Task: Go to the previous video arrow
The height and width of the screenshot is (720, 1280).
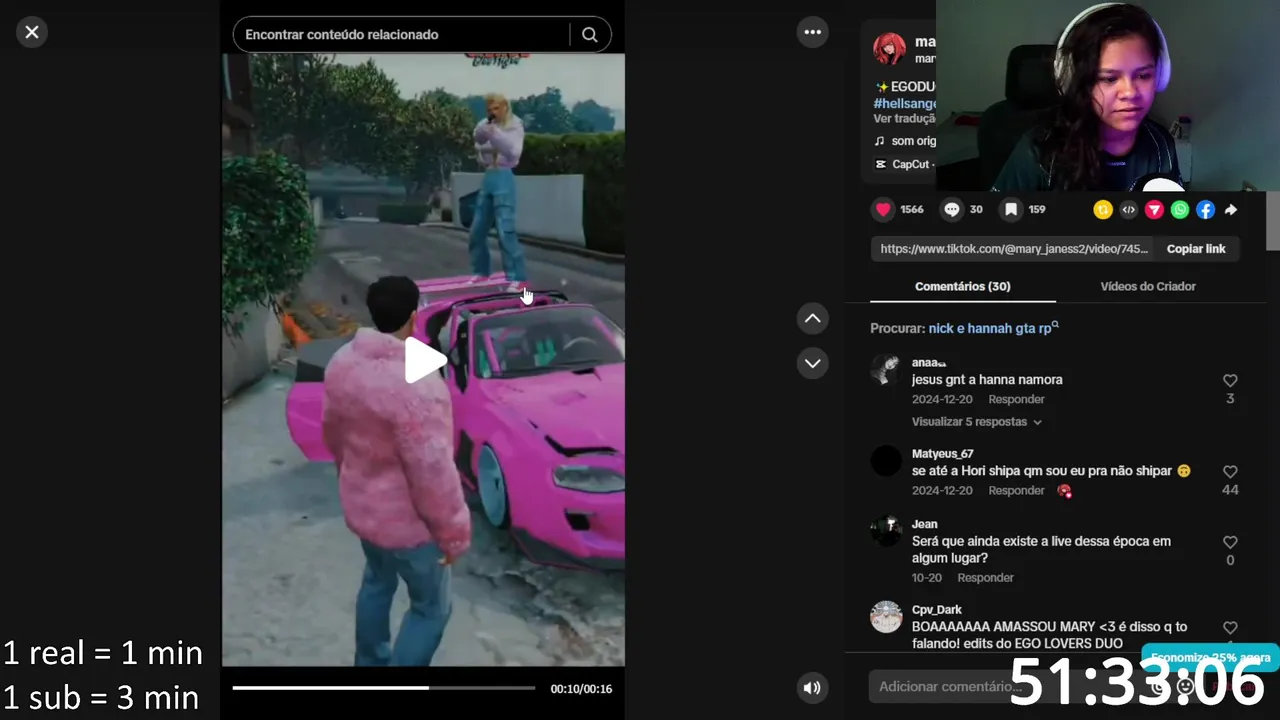Action: [x=813, y=319]
